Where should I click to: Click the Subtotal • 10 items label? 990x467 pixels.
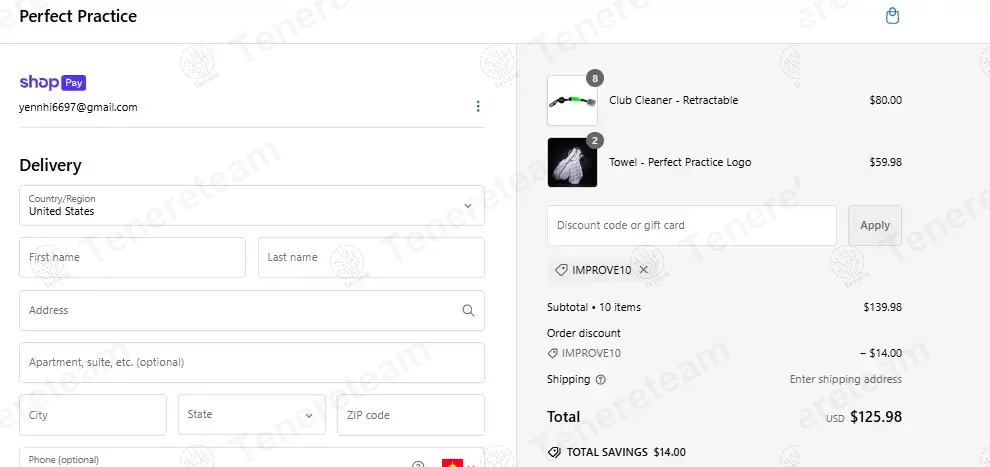point(593,307)
